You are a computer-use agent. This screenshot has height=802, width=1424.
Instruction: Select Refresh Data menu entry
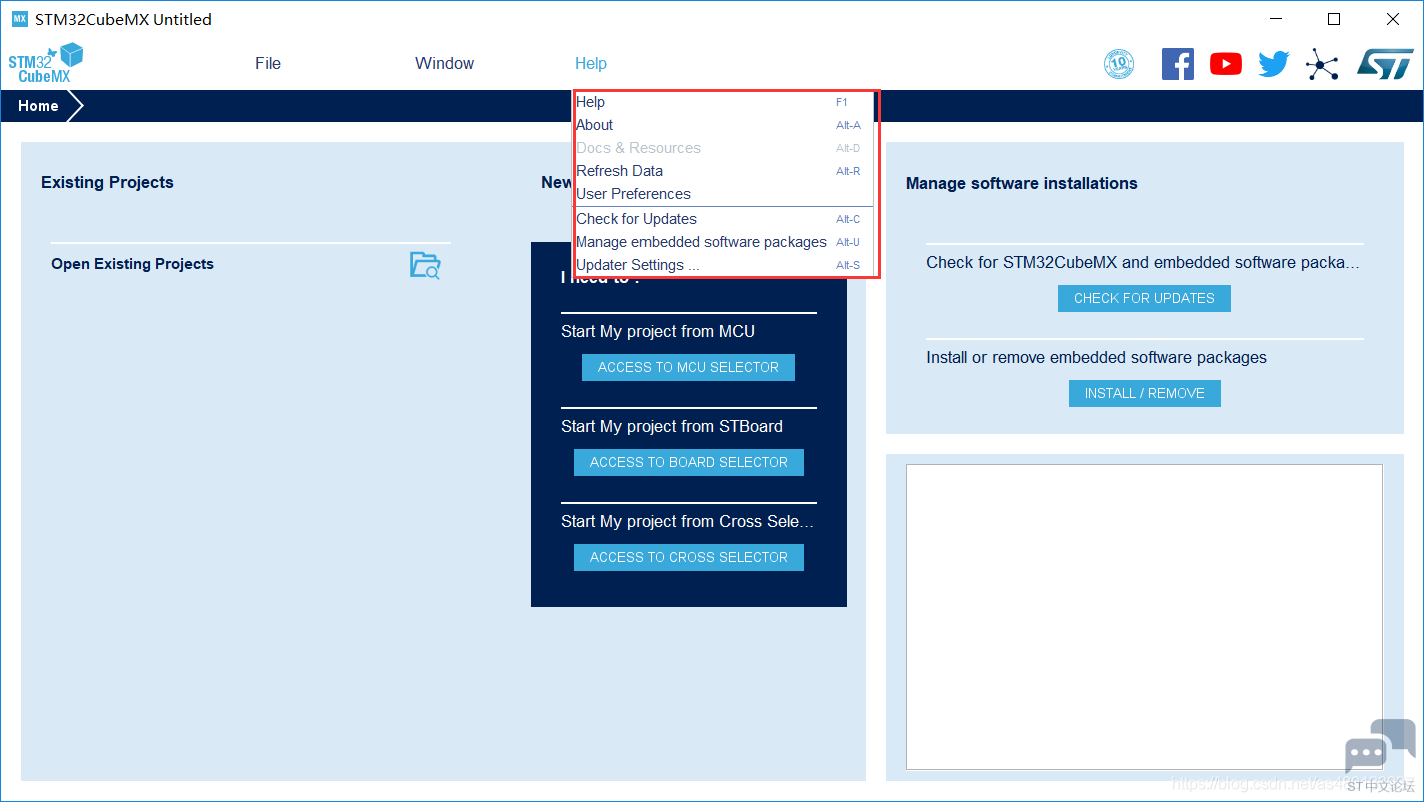pos(725,171)
